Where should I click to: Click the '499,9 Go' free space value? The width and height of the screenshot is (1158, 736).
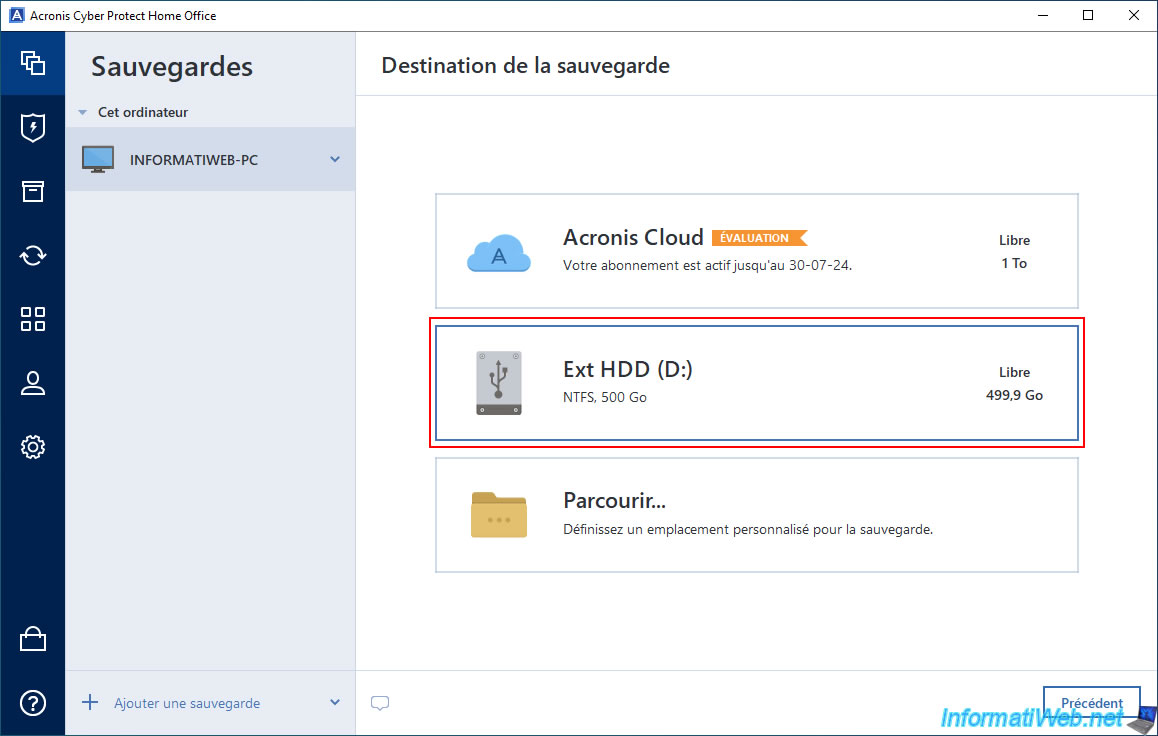point(1014,395)
